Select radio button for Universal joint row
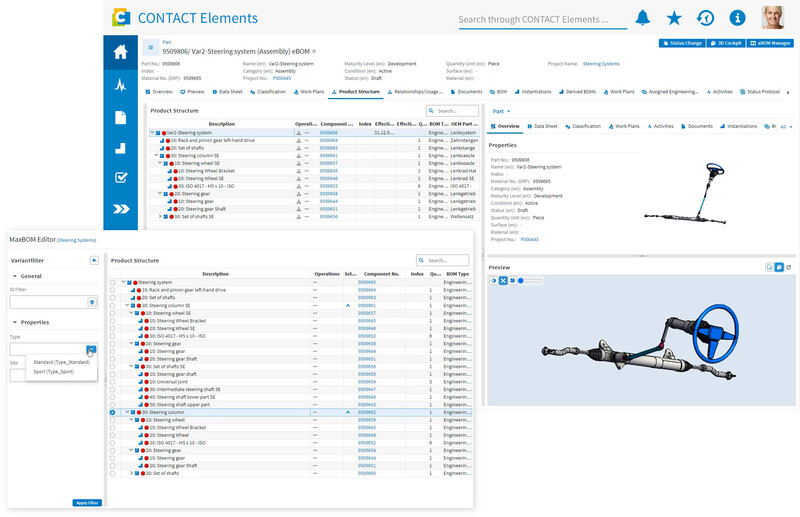 tap(112, 382)
